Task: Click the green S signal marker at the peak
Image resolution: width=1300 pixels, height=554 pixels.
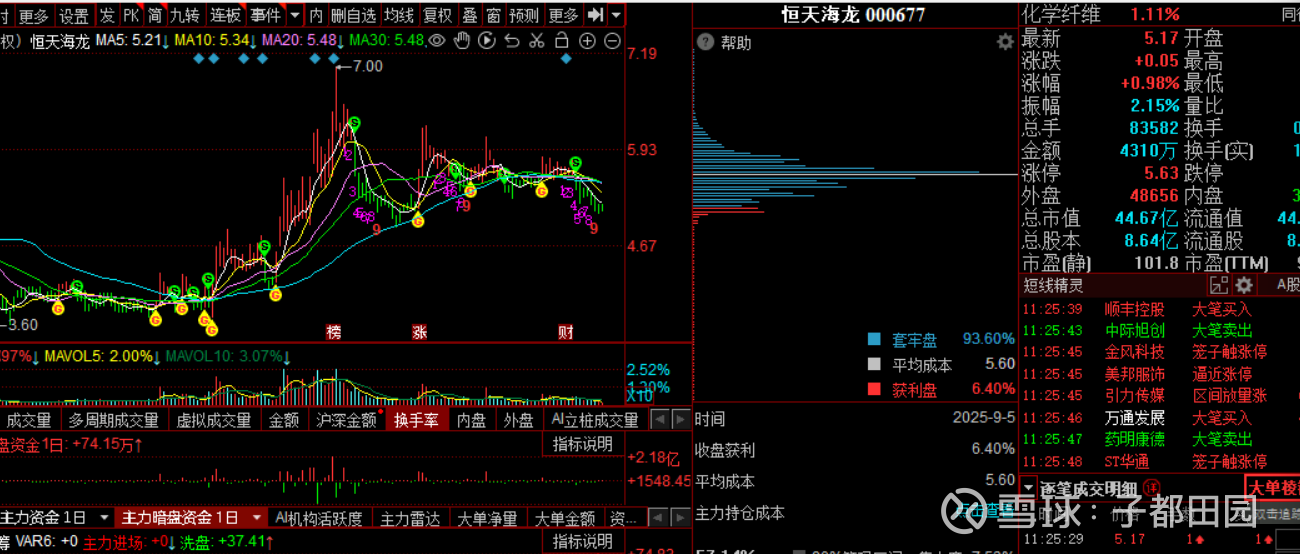Action: pyautogui.click(x=354, y=123)
